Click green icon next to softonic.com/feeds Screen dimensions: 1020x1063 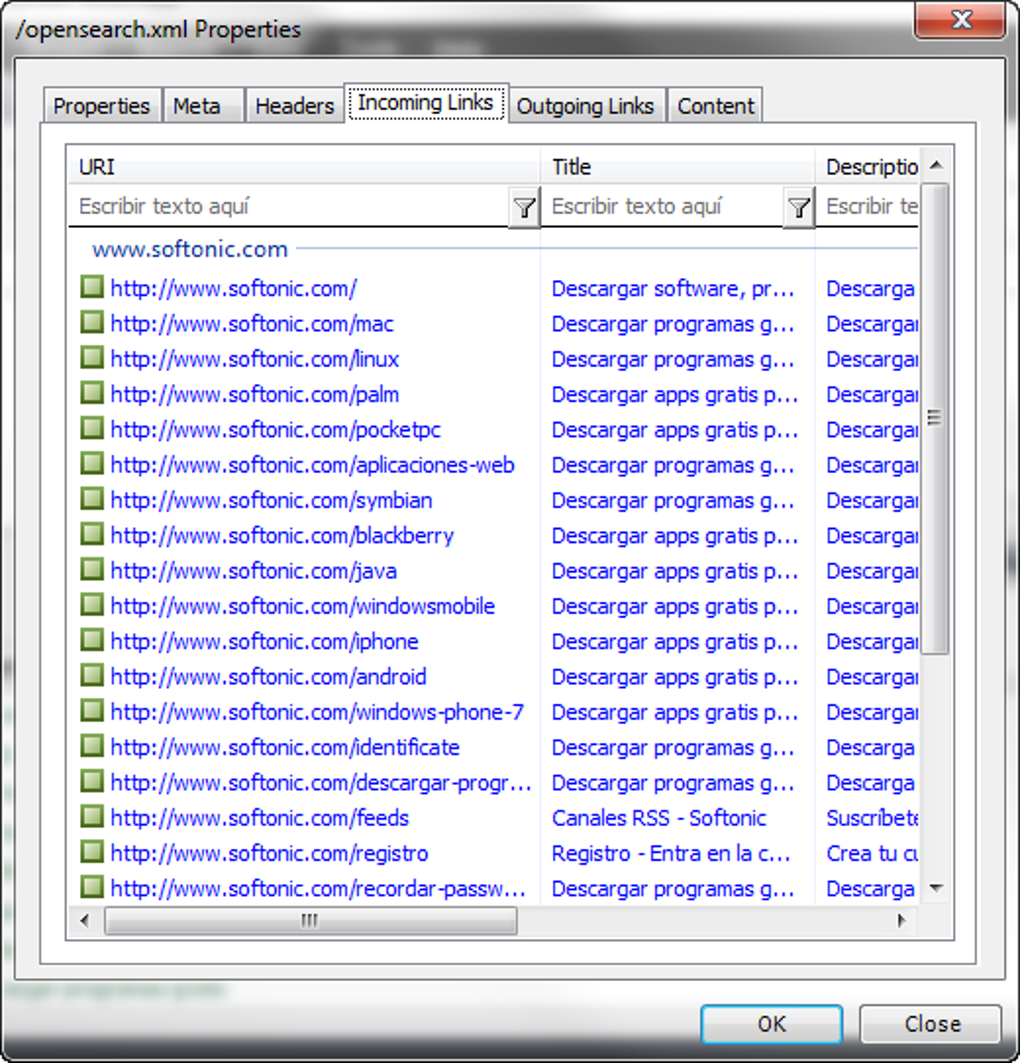click(x=91, y=816)
